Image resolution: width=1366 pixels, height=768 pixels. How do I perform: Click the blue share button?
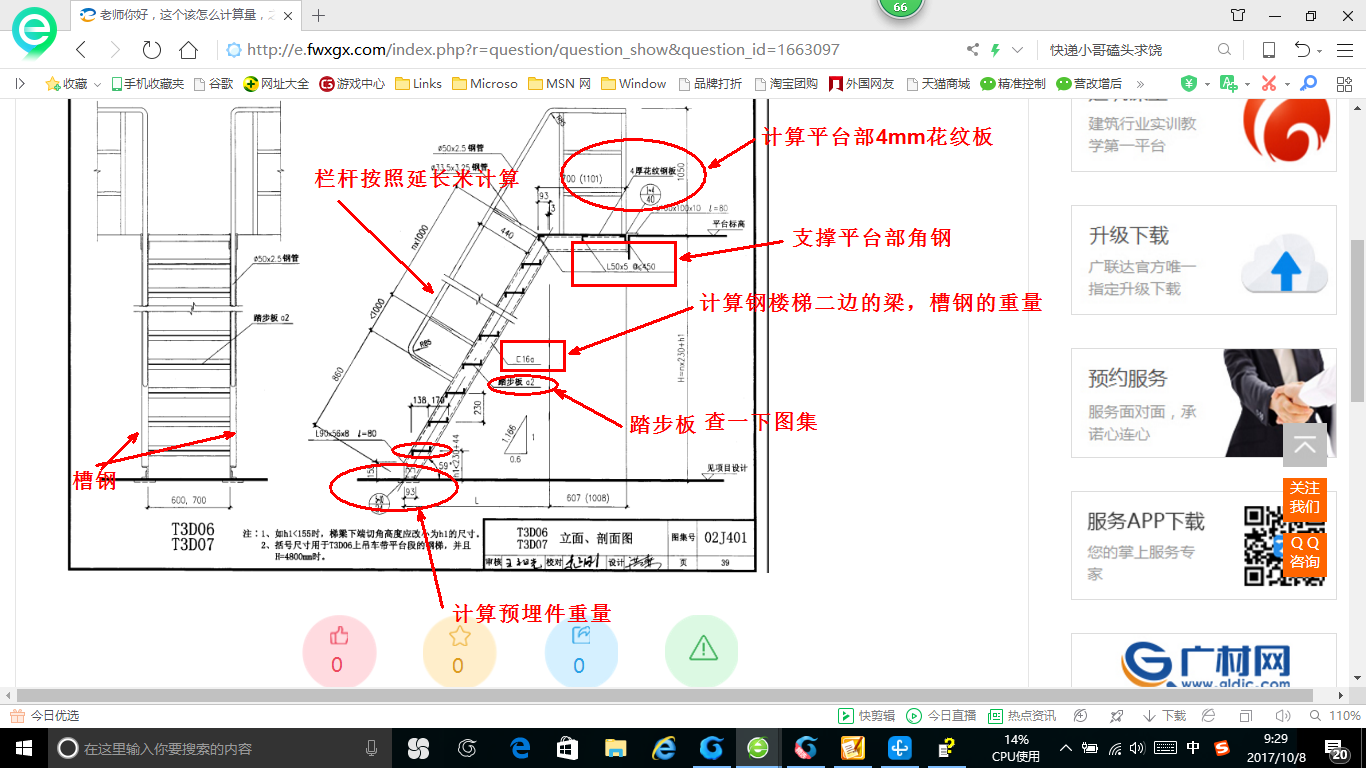click(x=581, y=651)
